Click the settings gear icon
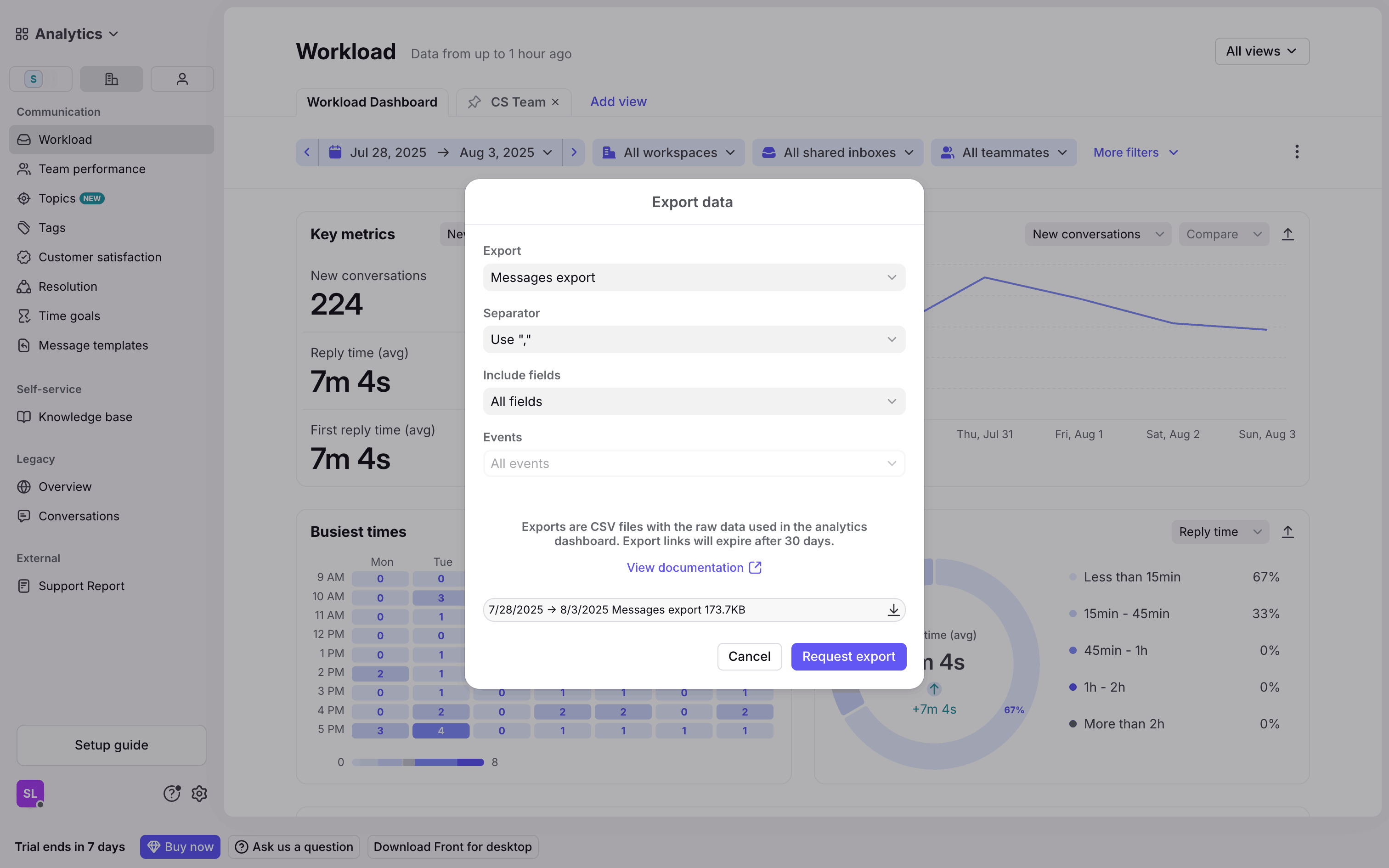Screen dimensions: 1389x868 click(199, 794)
